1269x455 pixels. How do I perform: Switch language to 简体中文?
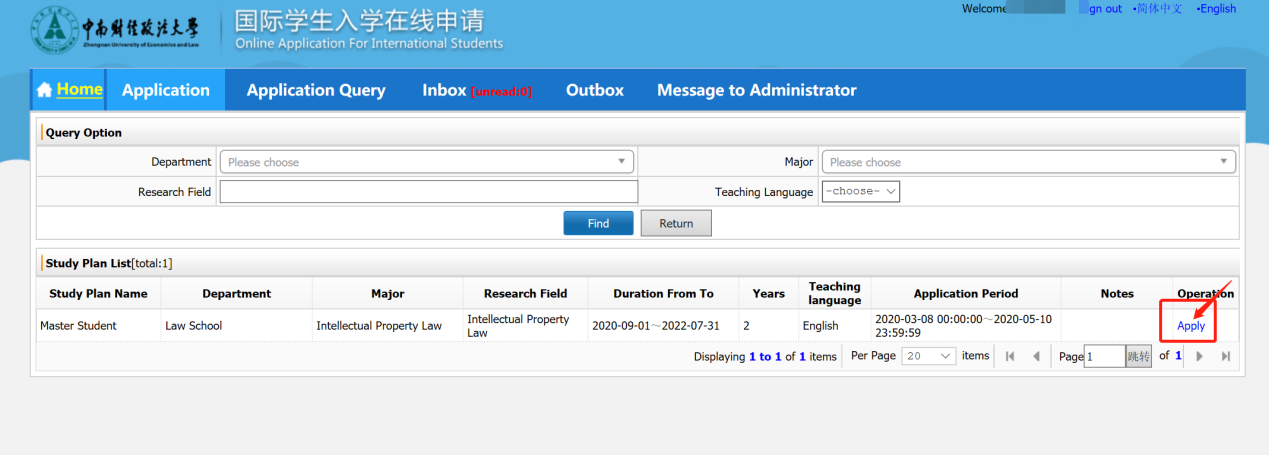(1159, 9)
